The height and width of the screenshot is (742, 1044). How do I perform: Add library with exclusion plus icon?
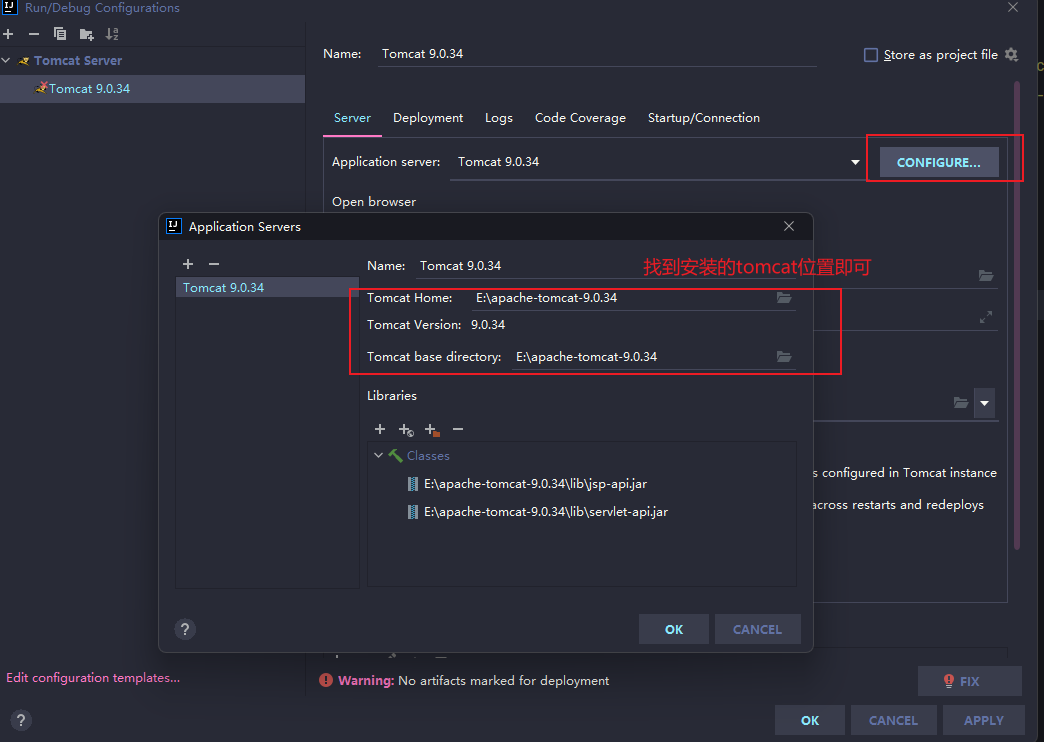click(432, 430)
